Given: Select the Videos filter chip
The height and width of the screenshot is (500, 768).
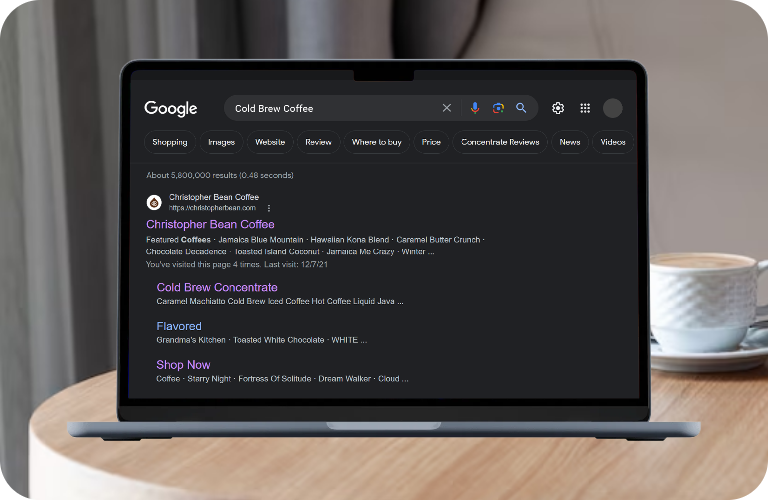Looking at the screenshot, I should (x=613, y=142).
